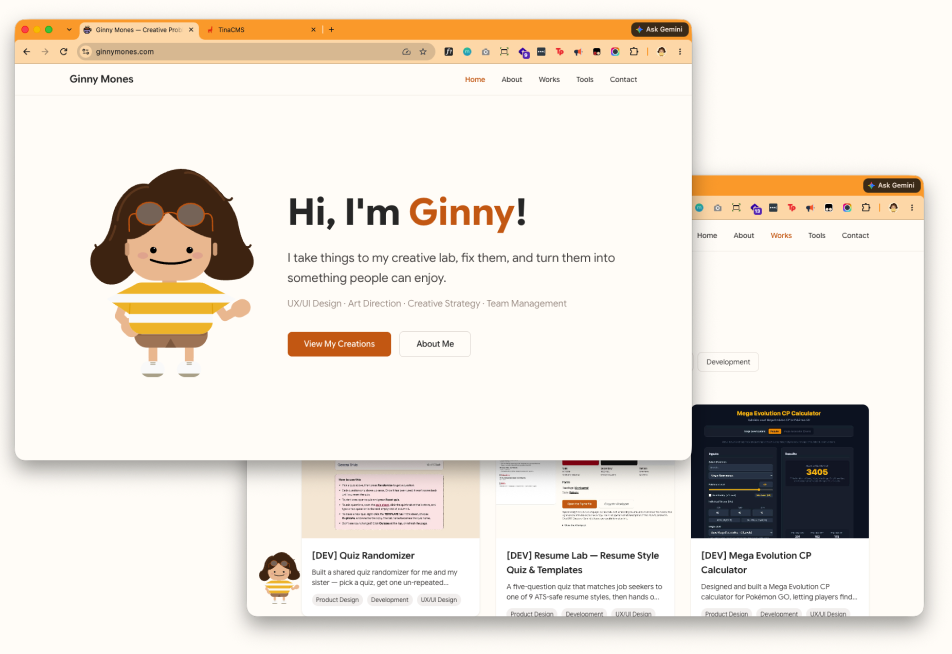The width and height of the screenshot is (952, 654).
Task: Select the Ginny Mones — Creative tab
Action: [138, 29]
